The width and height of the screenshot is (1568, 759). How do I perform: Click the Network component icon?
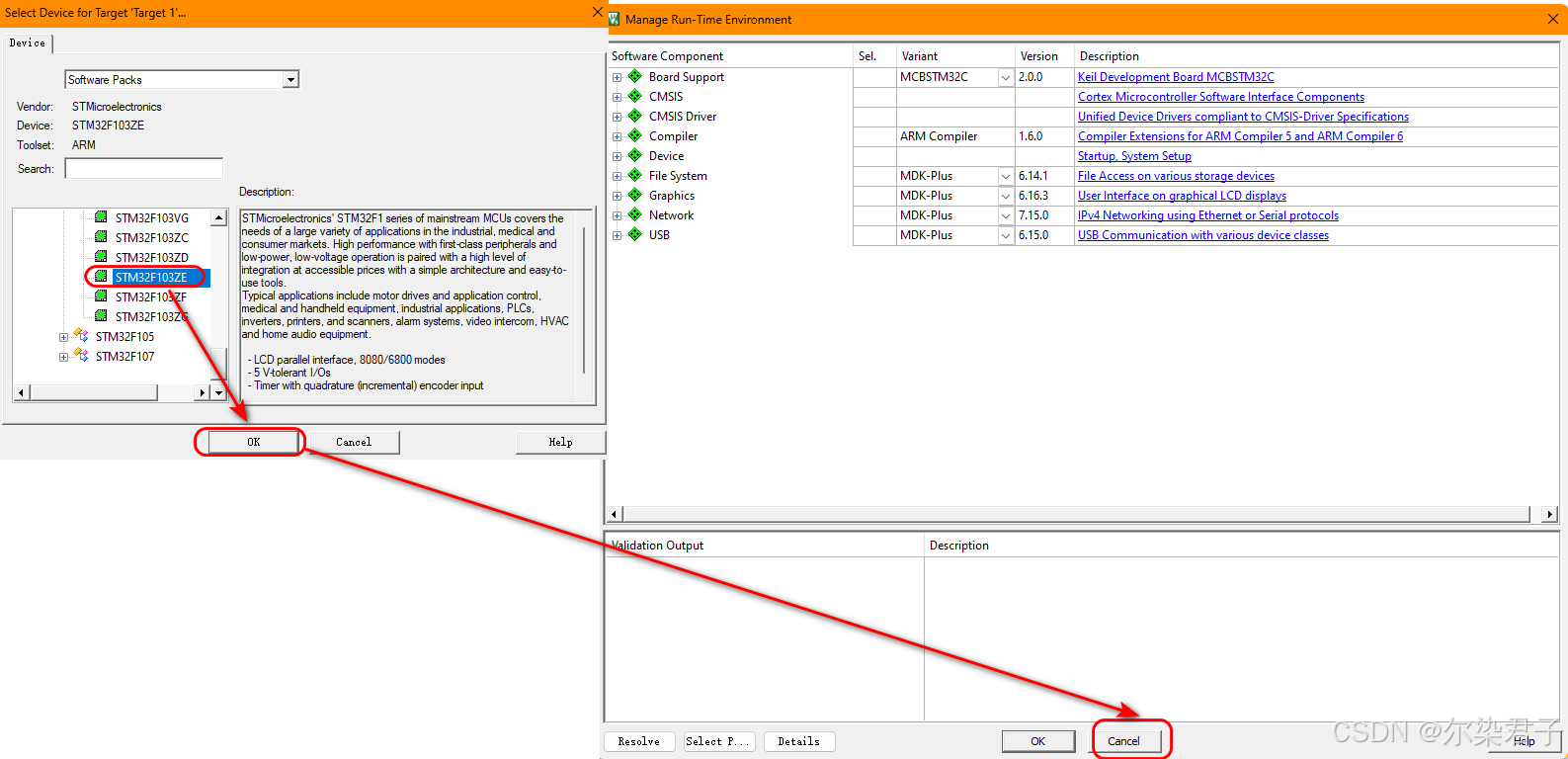635,214
